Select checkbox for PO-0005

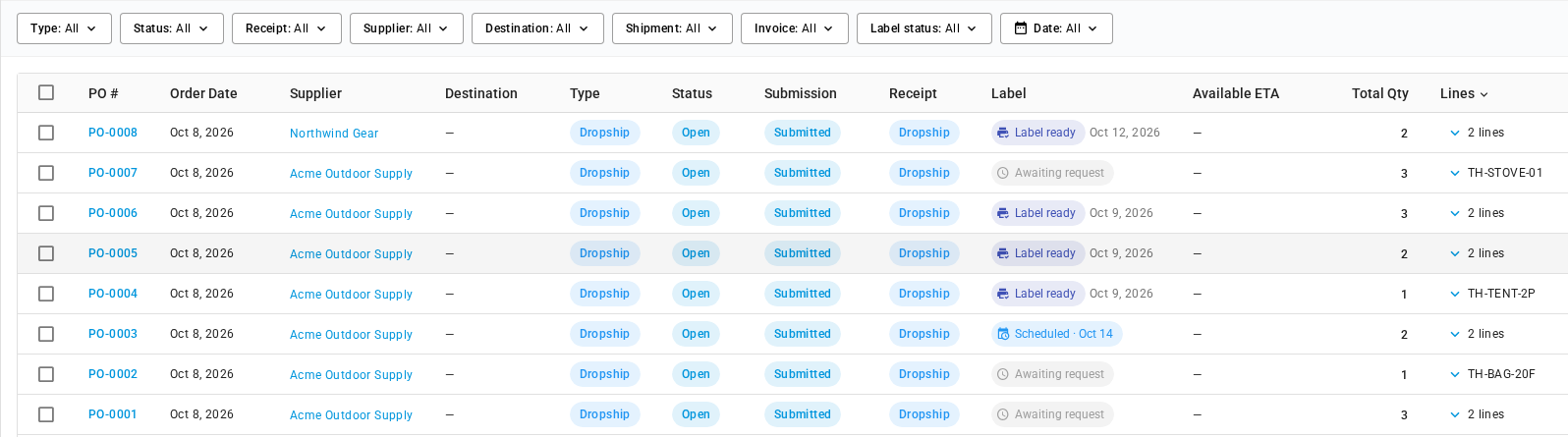[x=46, y=253]
